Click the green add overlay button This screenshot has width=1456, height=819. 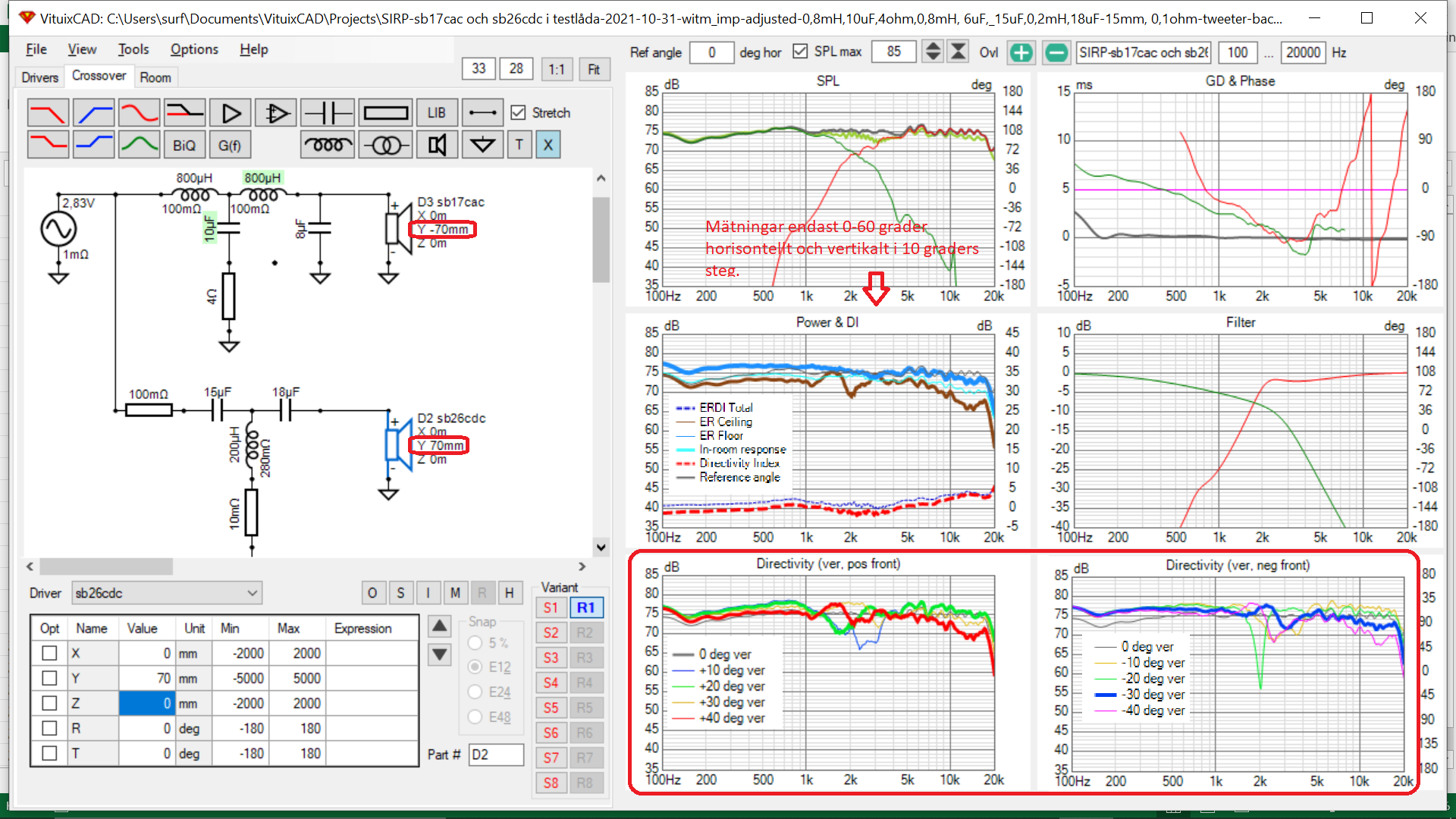(x=1021, y=52)
